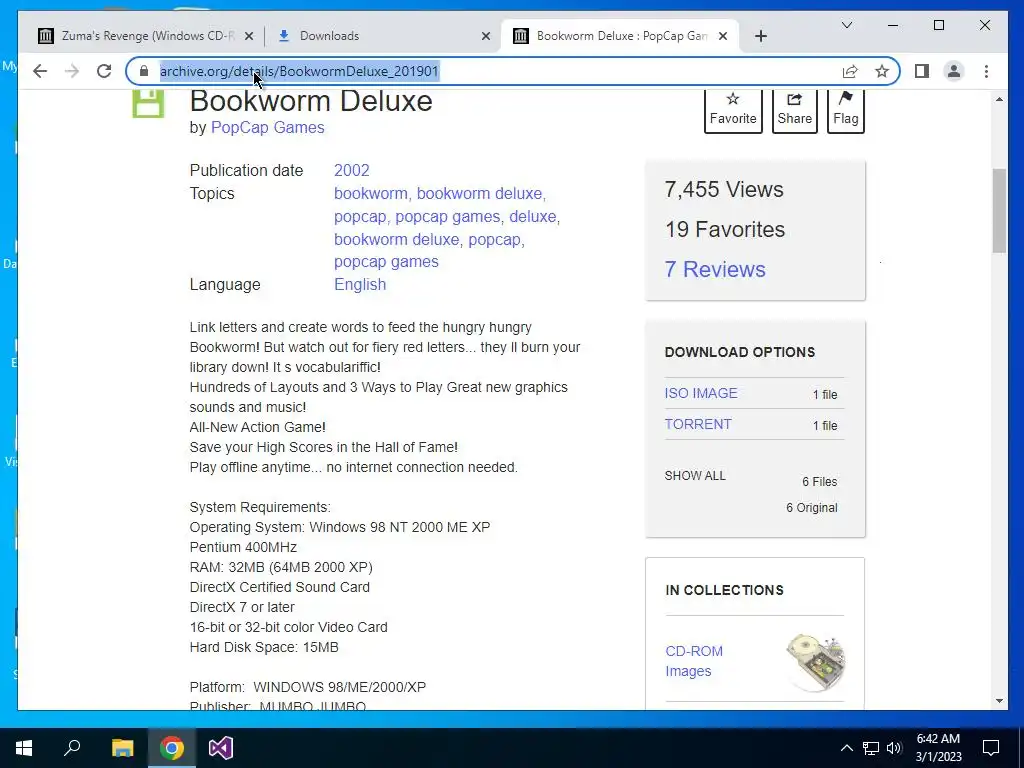Show hidden system tray icons
1024x768 pixels.
point(846,748)
